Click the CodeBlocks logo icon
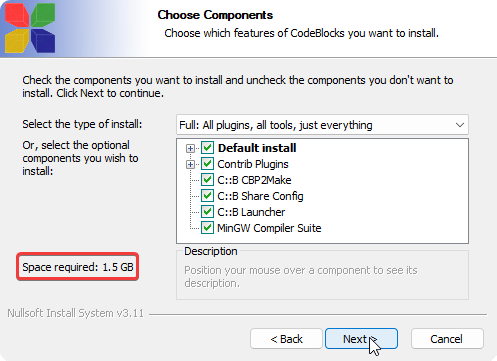 coord(30,28)
